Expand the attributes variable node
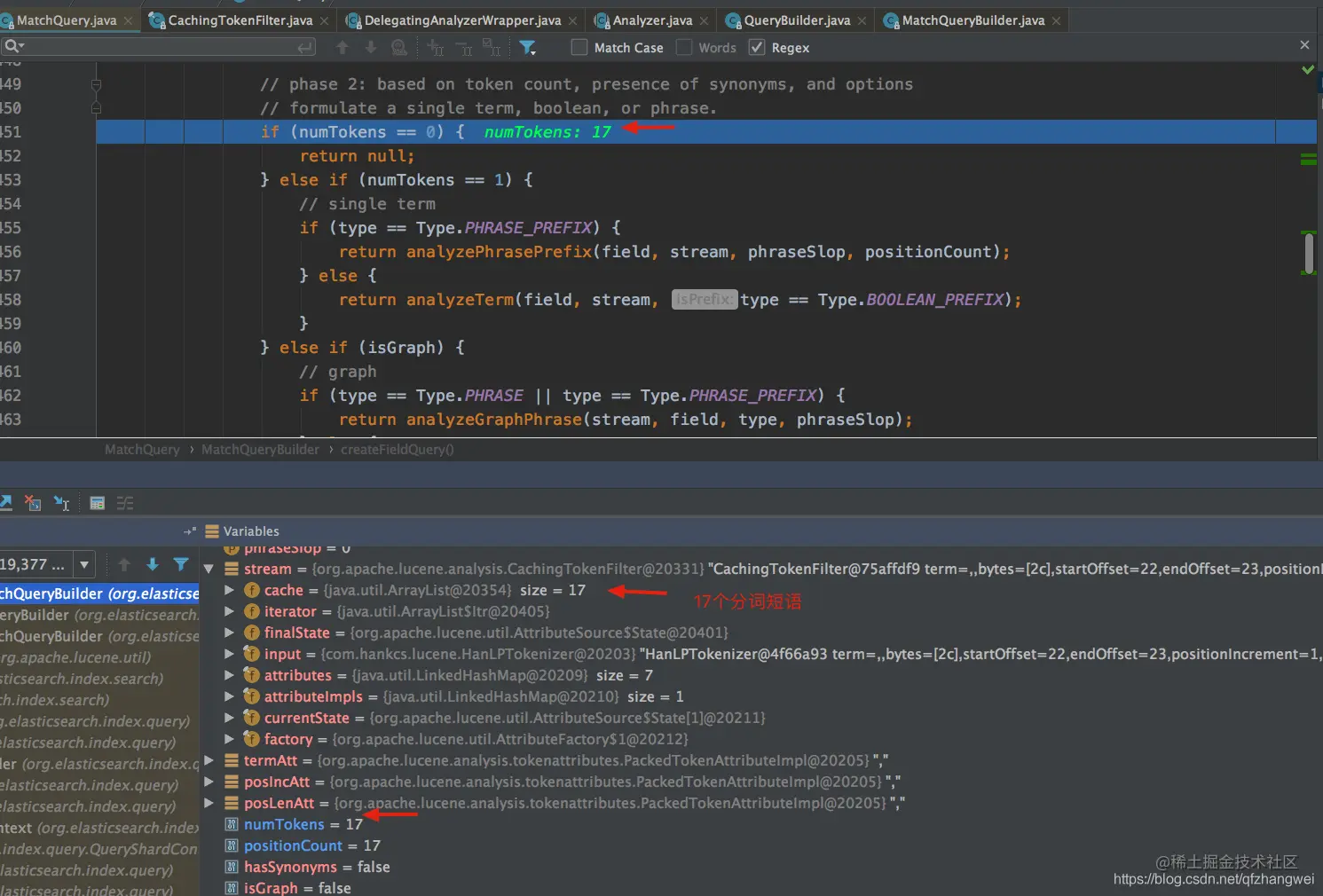This screenshot has width=1323, height=896. pos(229,676)
